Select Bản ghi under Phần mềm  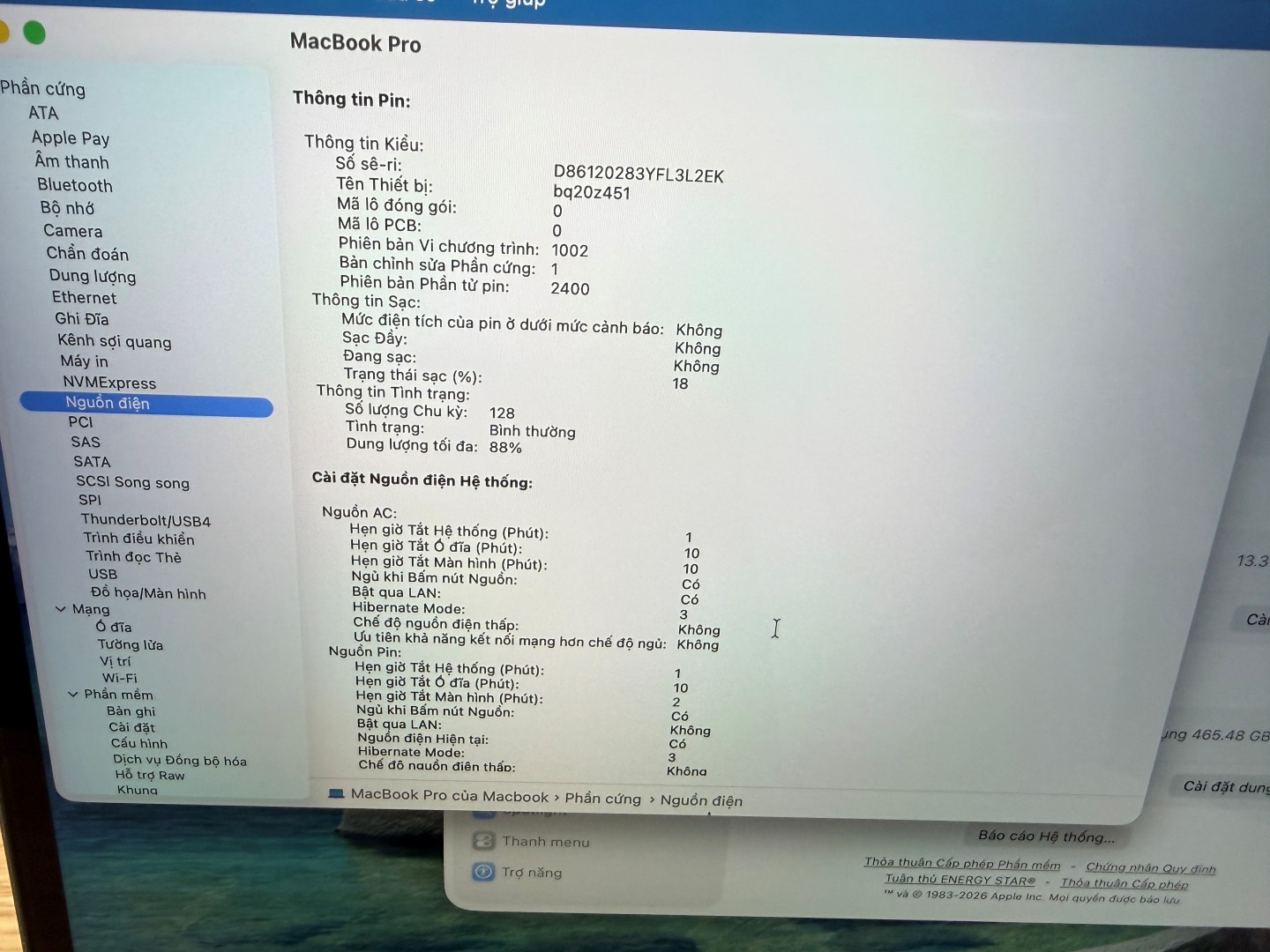point(131,711)
